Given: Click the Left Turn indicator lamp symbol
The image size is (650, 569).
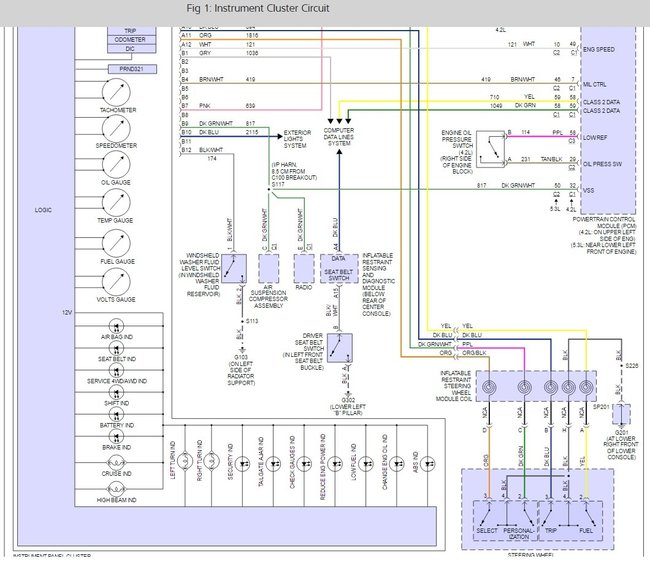Looking at the screenshot, I should click(185, 461).
